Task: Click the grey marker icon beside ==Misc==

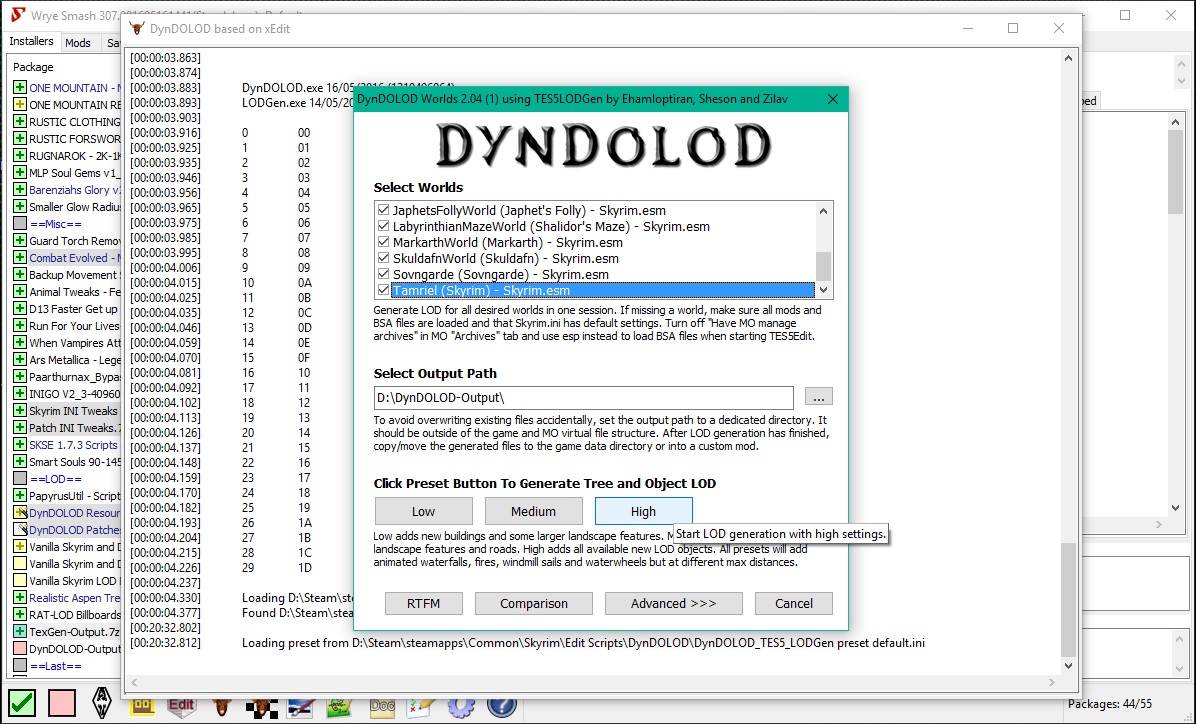Action: [20, 224]
